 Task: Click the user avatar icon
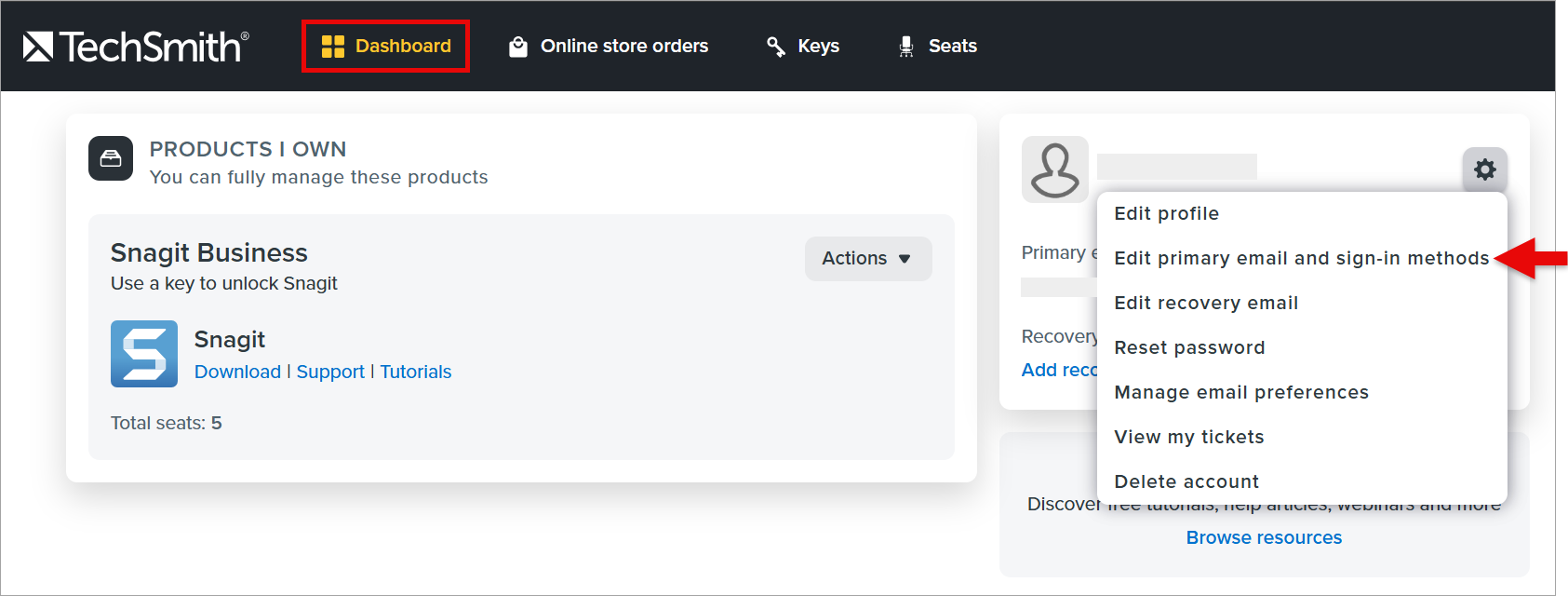(x=1055, y=169)
